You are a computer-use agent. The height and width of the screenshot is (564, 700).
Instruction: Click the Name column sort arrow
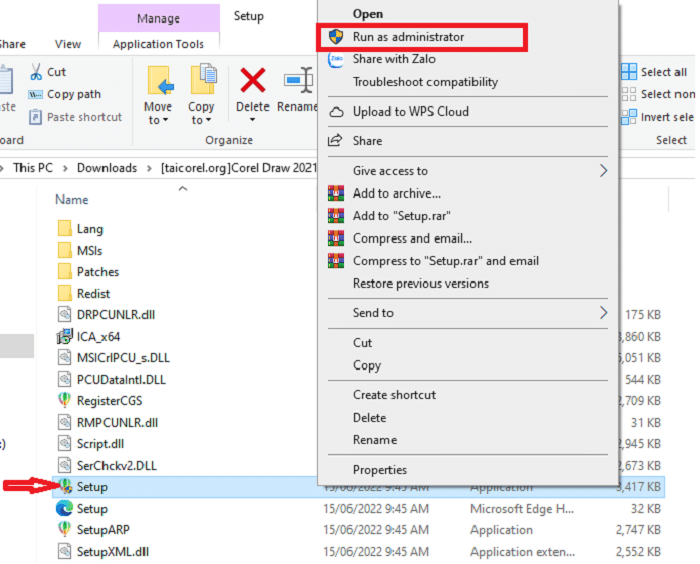pos(183,188)
